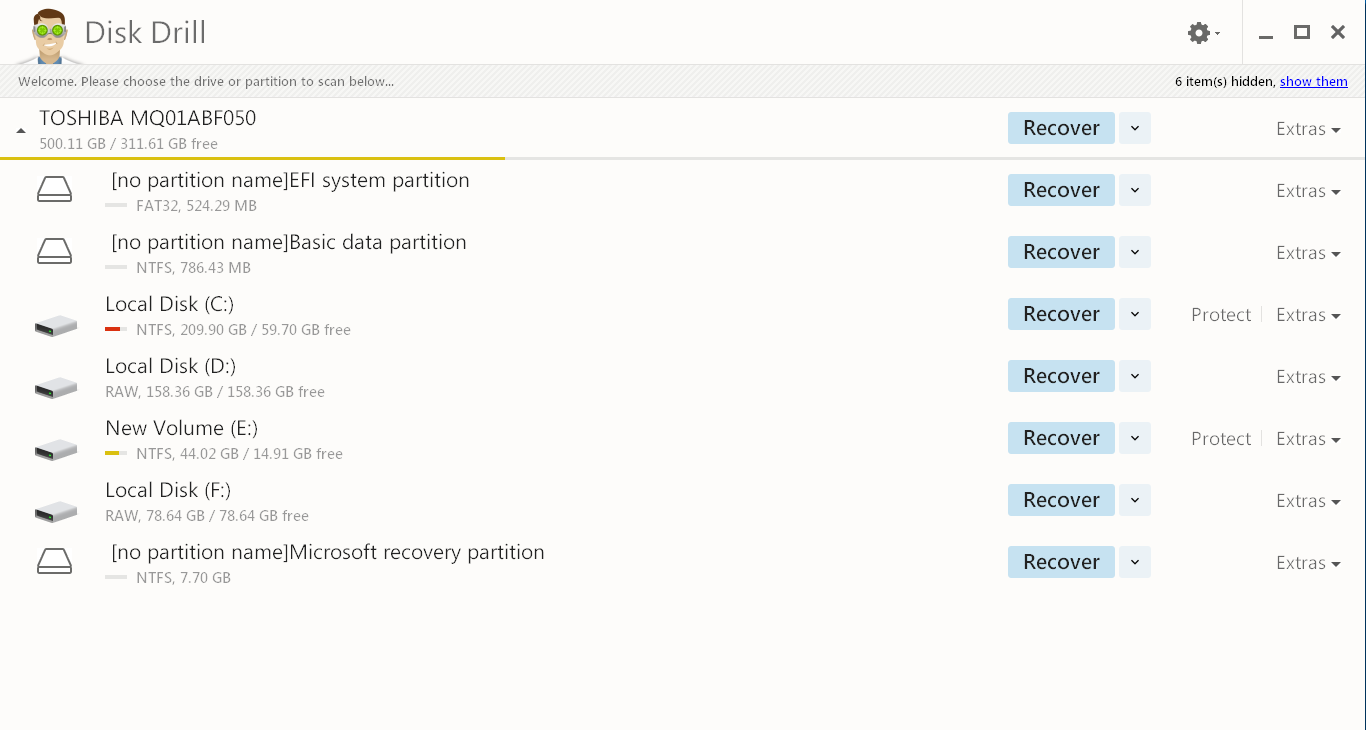The height and width of the screenshot is (730, 1366).
Task: Click the New Volume (E:) drive icon
Action: point(56,449)
